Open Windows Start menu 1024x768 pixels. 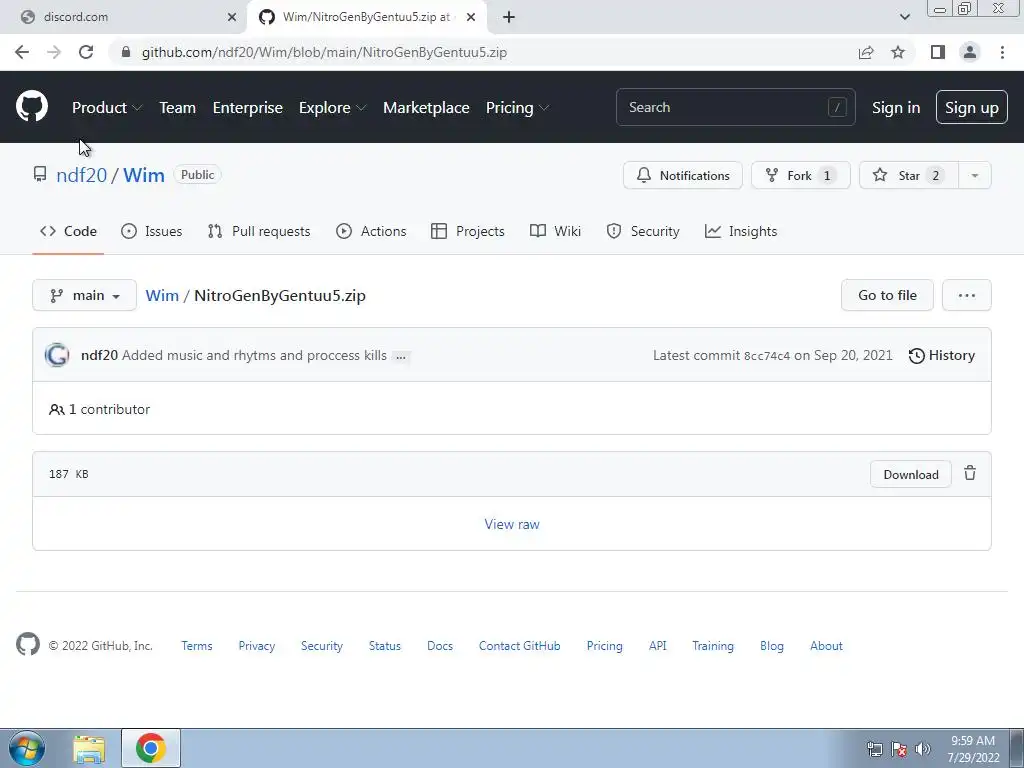coord(27,748)
